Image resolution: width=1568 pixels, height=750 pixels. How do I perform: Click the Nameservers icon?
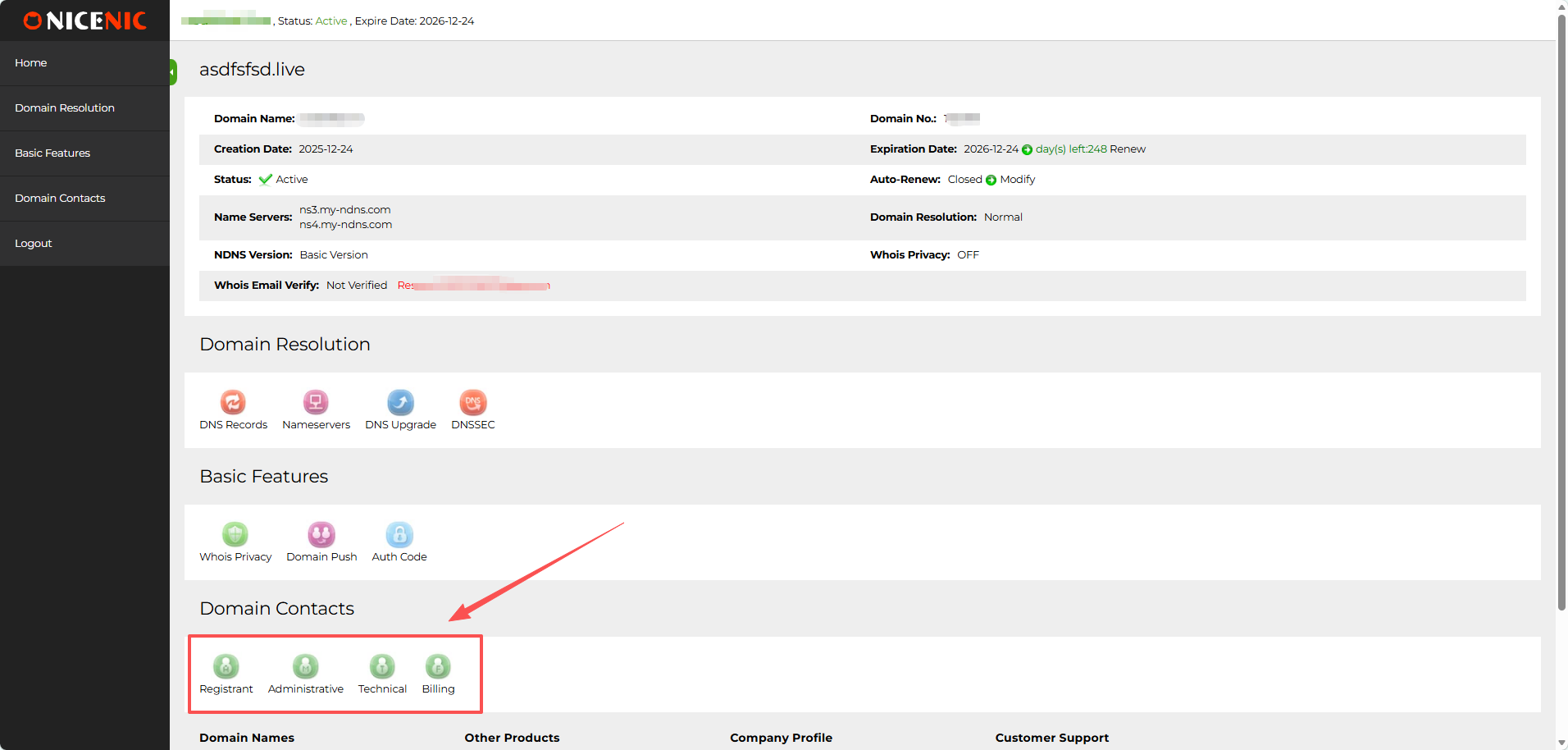(316, 403)
